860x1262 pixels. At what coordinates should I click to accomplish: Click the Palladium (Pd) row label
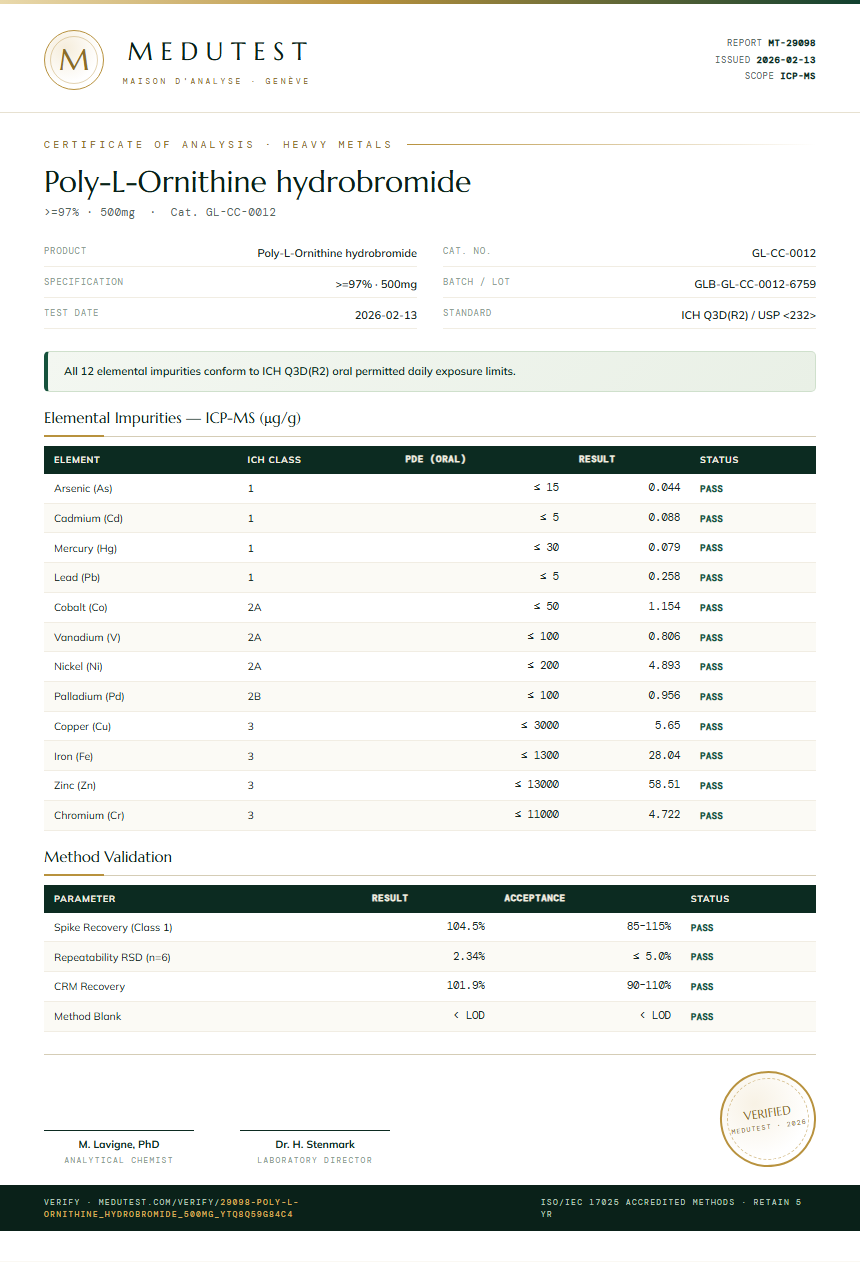[x=89, y=696]
